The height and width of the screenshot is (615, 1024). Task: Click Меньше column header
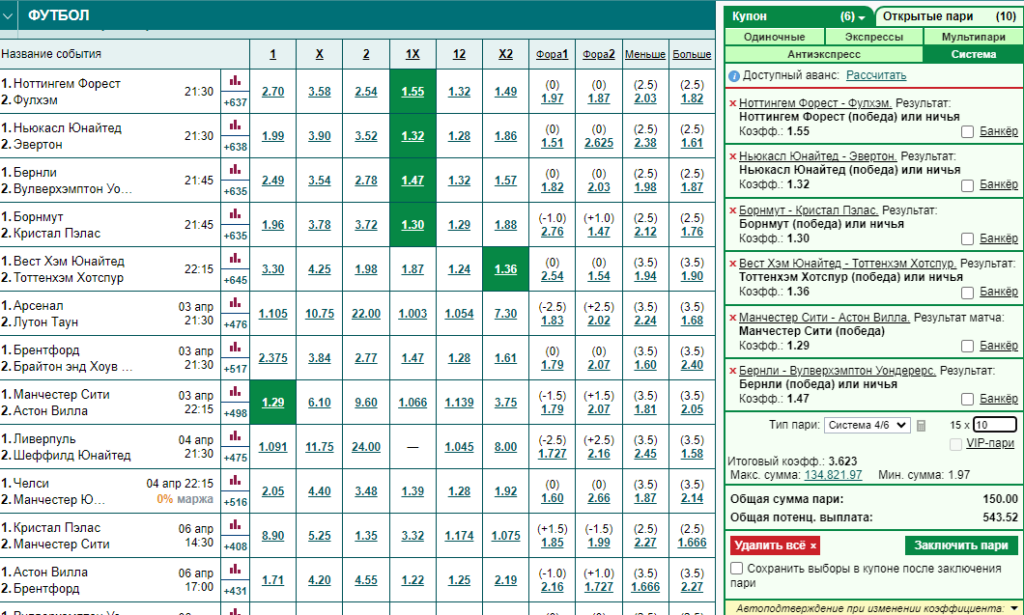645,54
